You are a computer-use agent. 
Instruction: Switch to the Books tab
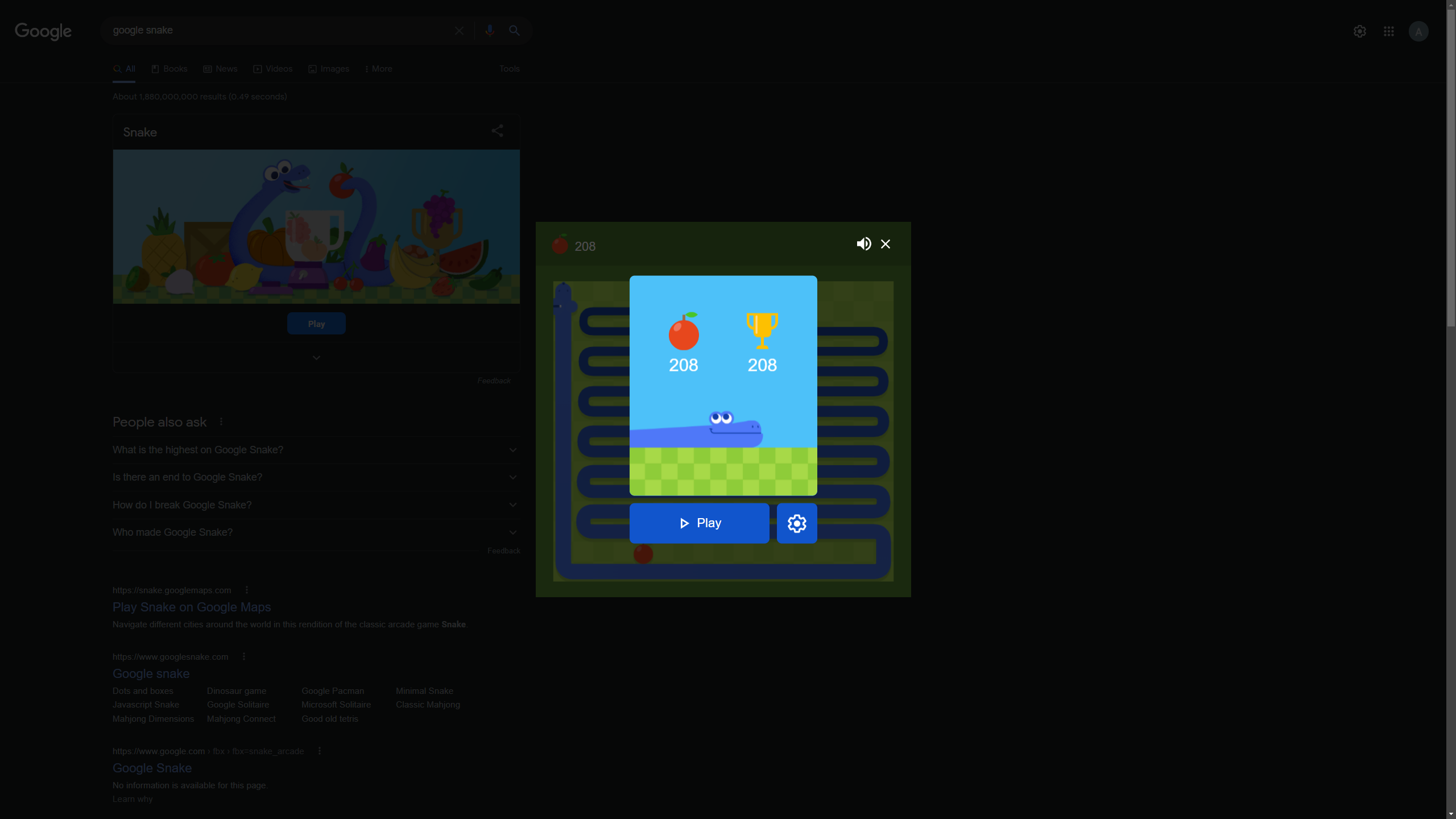(169, 69)
